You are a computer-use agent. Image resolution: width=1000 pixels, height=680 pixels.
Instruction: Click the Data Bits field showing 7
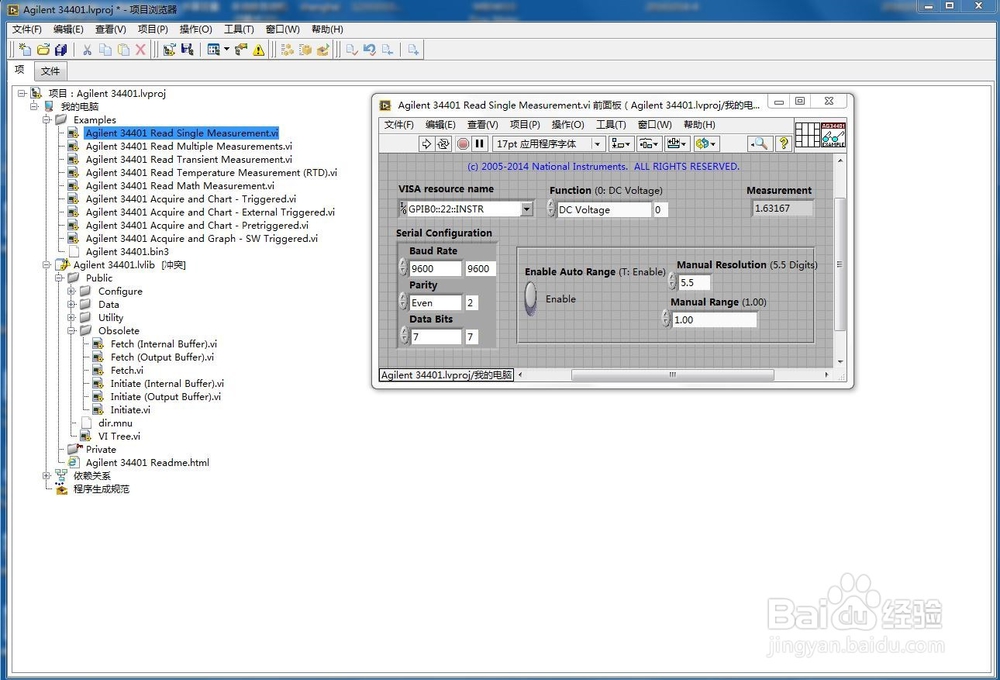(x=436, y=336)
